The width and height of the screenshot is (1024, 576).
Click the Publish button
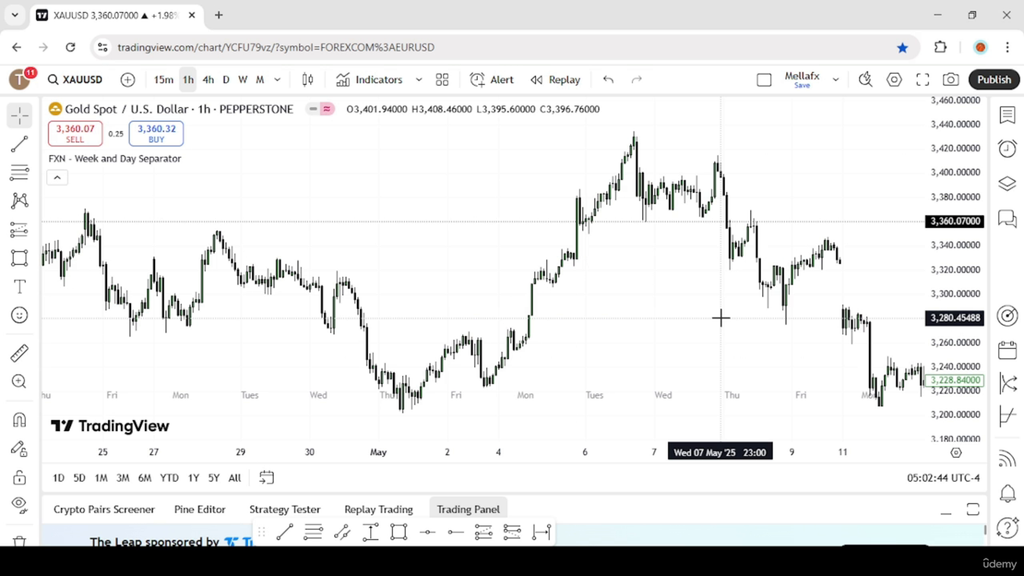(994, 80)
